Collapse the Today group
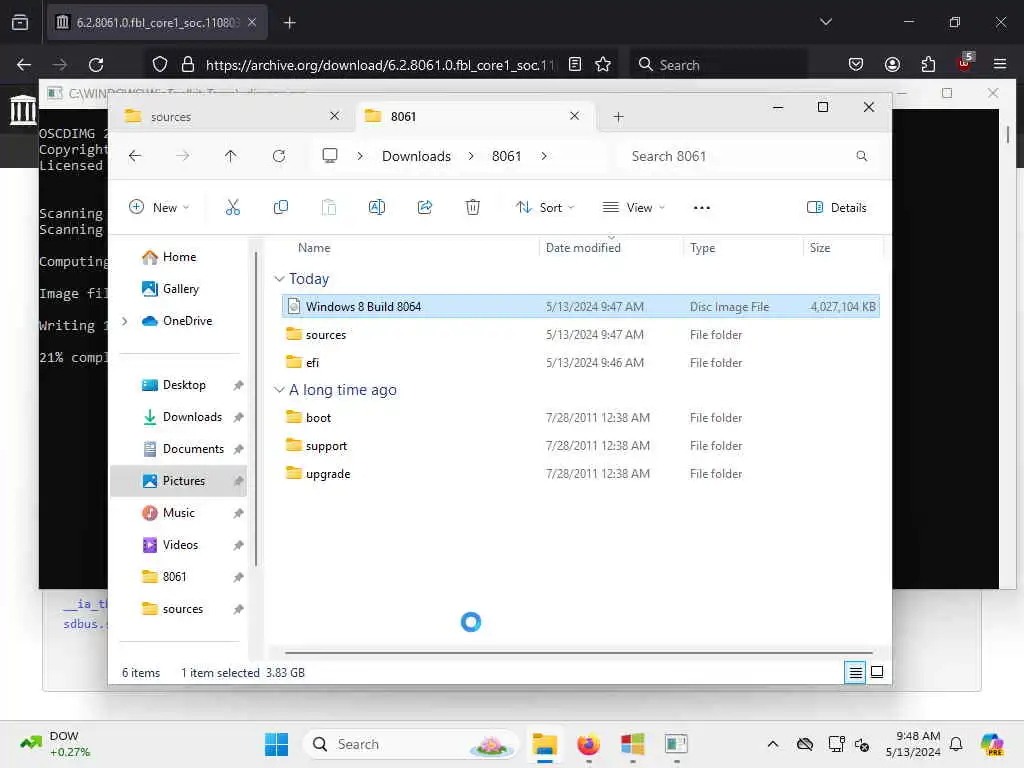This screenshot has width=1024, height=768. point(279,279)
